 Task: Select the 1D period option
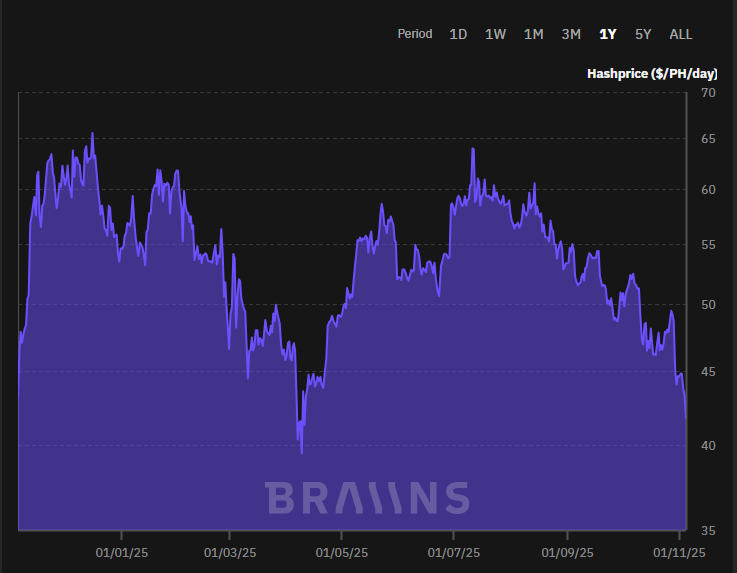(x=458, y=34)
